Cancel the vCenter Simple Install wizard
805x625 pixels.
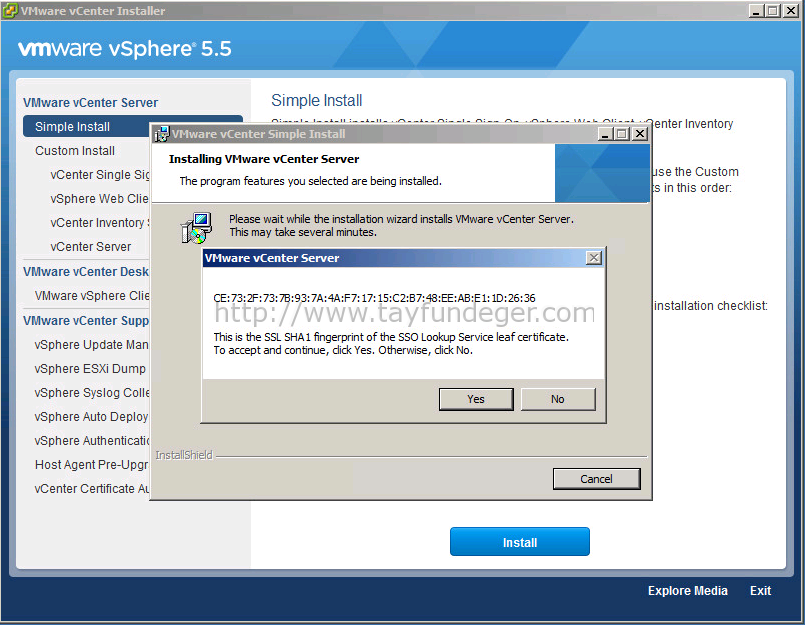click(x=597, y=479)
